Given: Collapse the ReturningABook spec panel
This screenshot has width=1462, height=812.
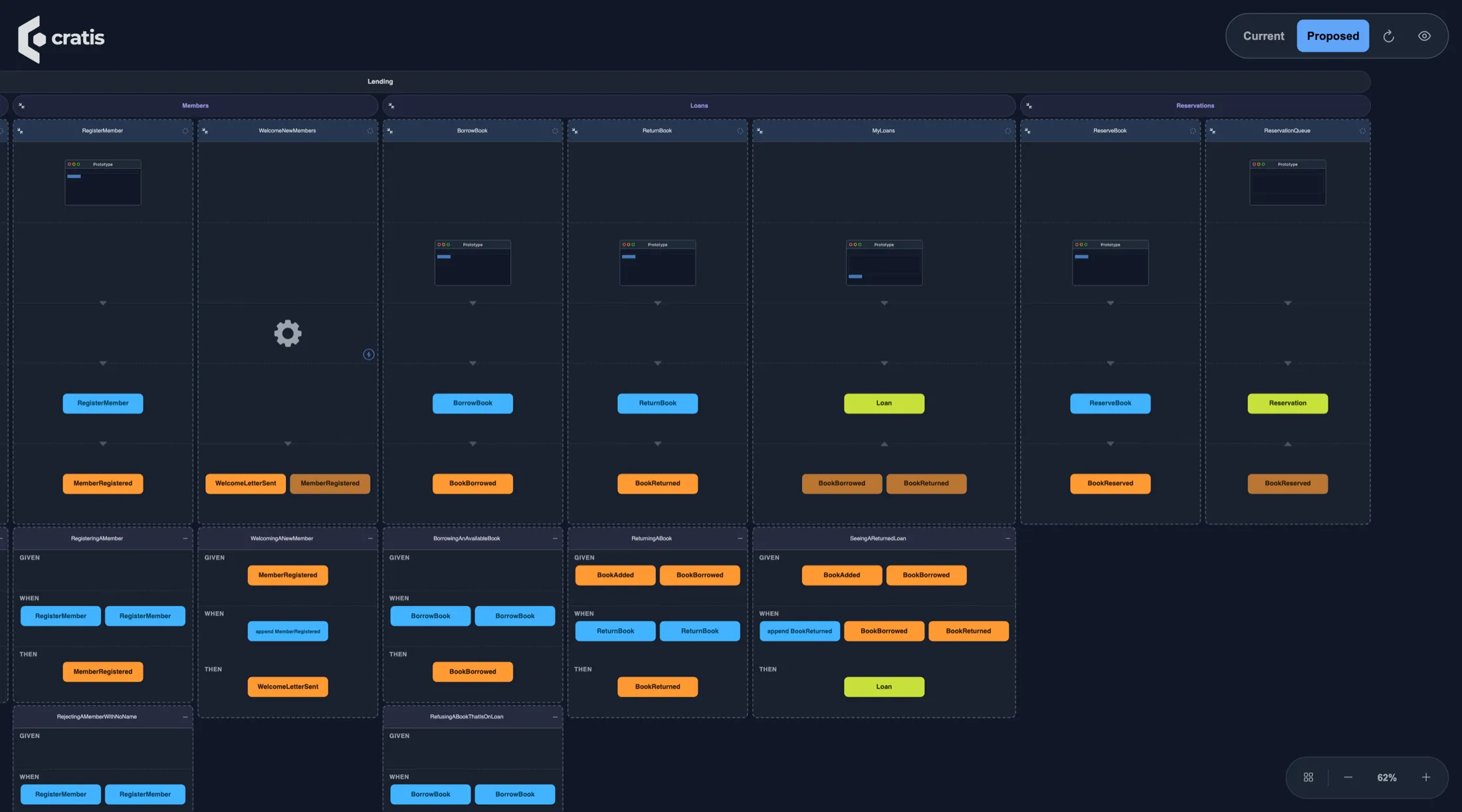Looking at the screenshot, I should pyautogui.click(x=740, y=539).
